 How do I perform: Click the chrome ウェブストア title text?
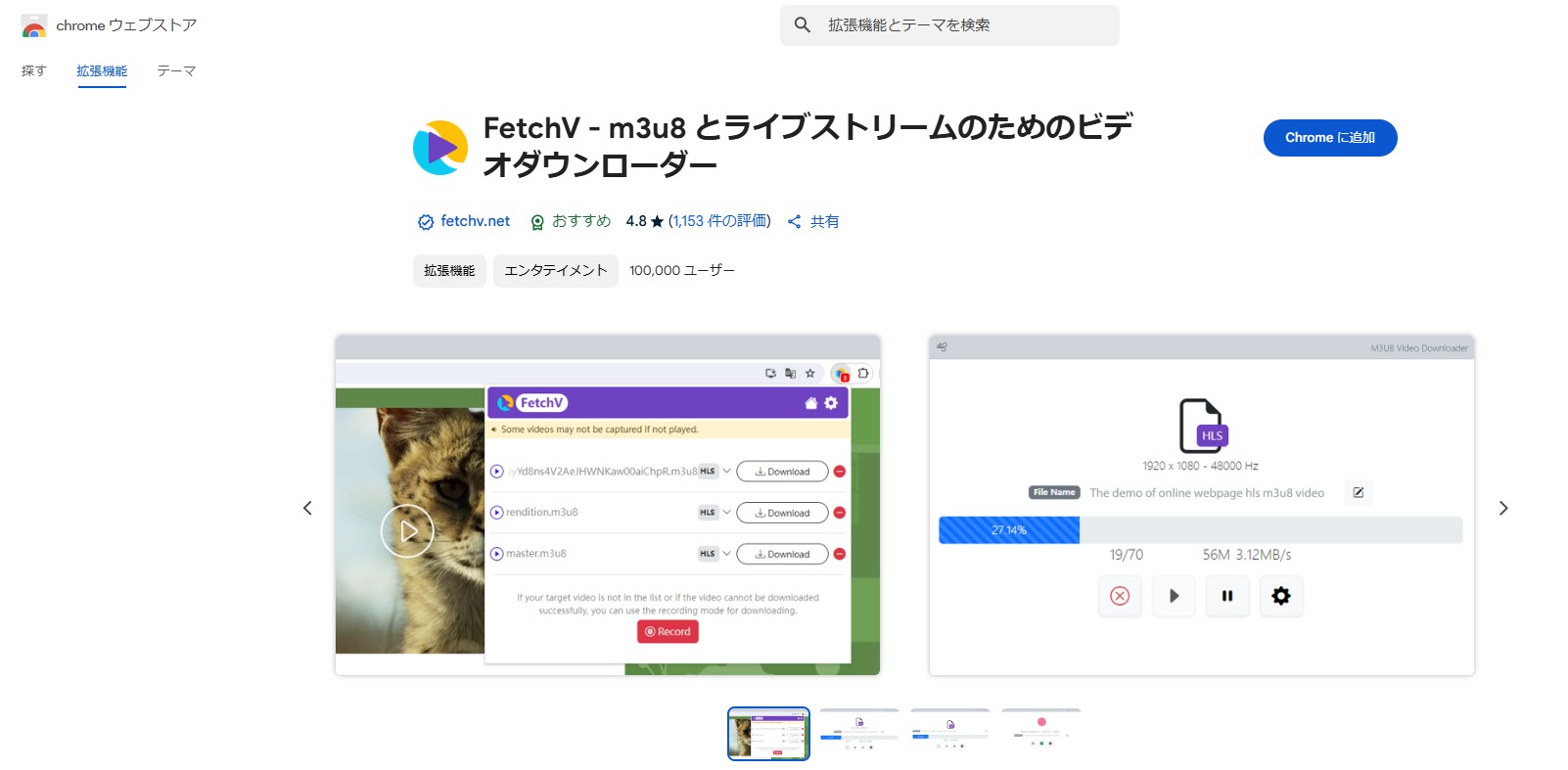pyautogui.click(x=126, y=25)
